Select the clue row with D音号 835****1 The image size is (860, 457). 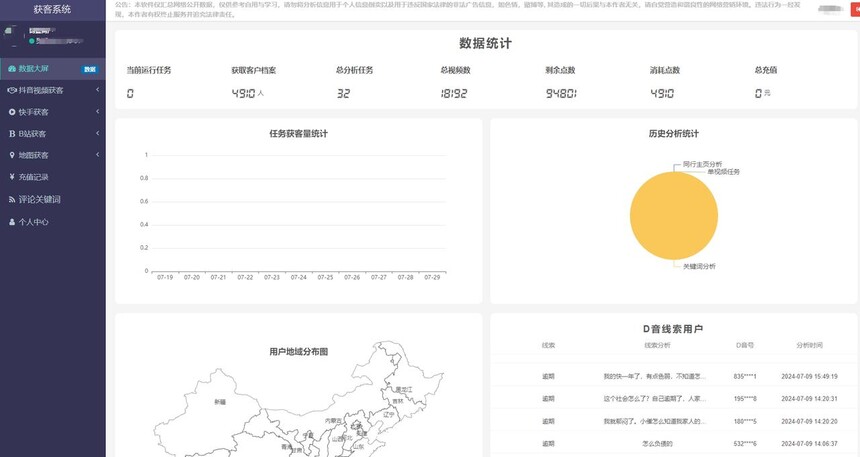click(x=670, y=376)
